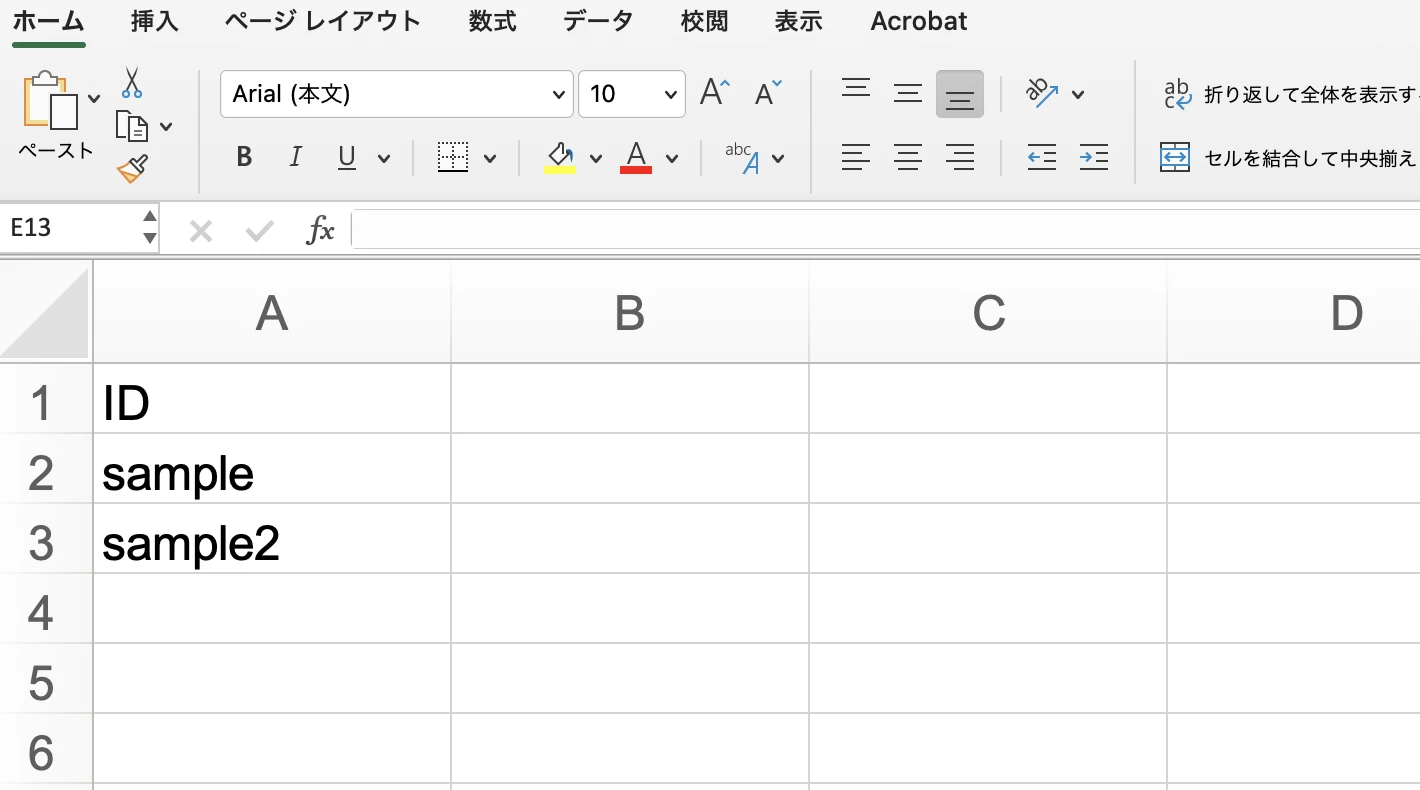Screen dimensions: 1420x790
Task: Open the データ ribbon tab
Action: coord(598,20)
